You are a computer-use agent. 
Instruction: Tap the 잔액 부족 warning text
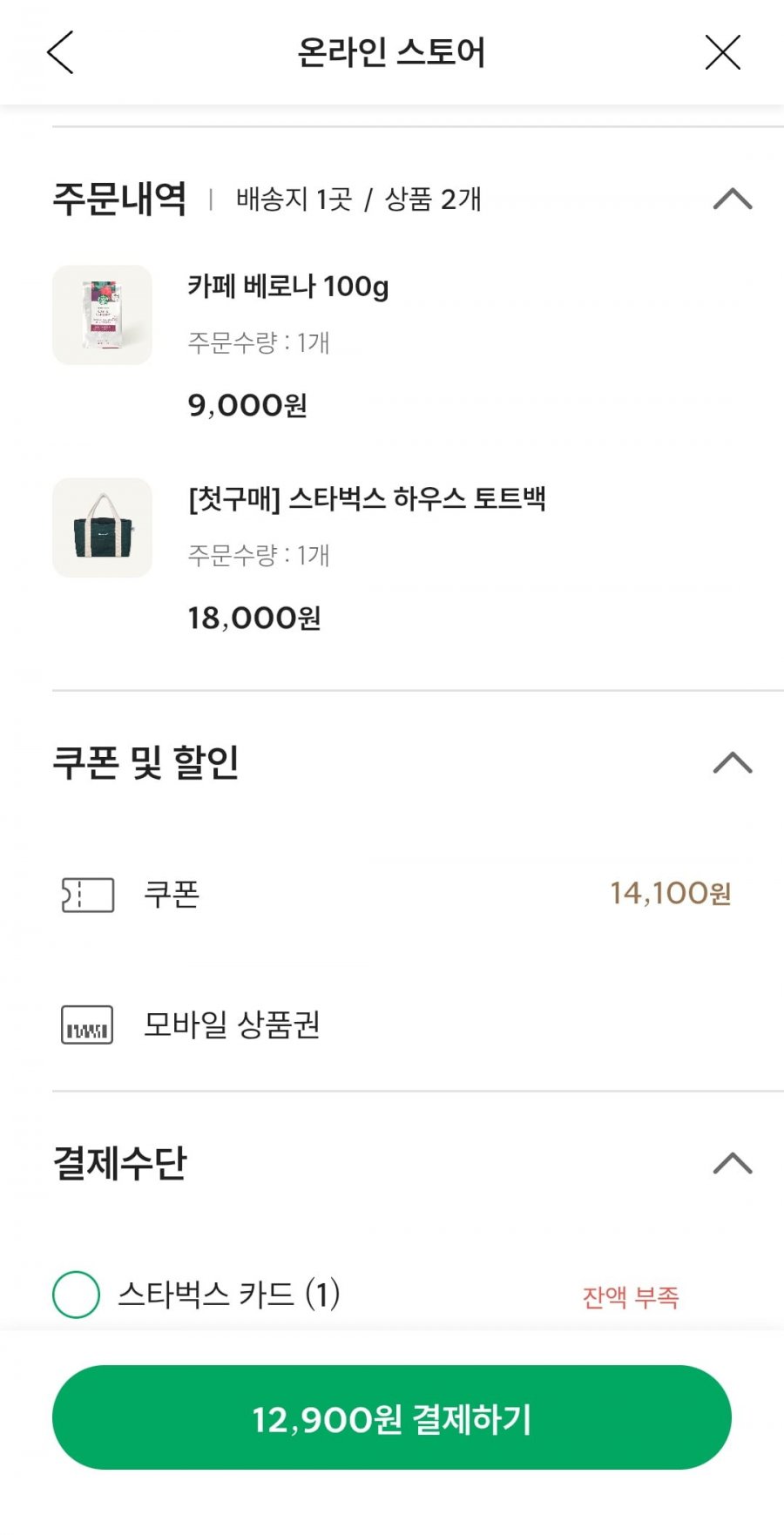pos(630,1297)
